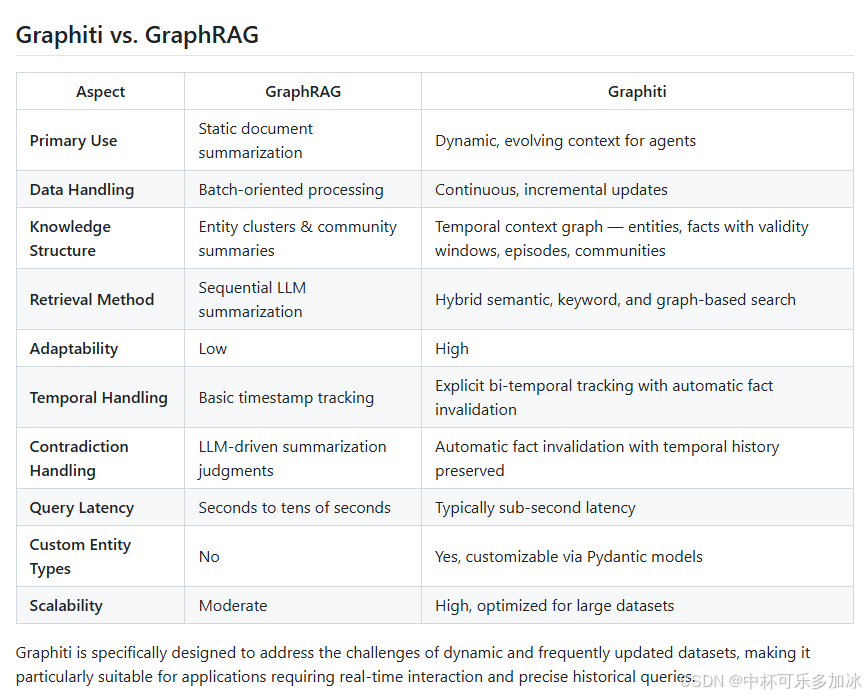Click the Custom Entity Types row label
This screenshot has width=865, height=696.
pos(80,556)
